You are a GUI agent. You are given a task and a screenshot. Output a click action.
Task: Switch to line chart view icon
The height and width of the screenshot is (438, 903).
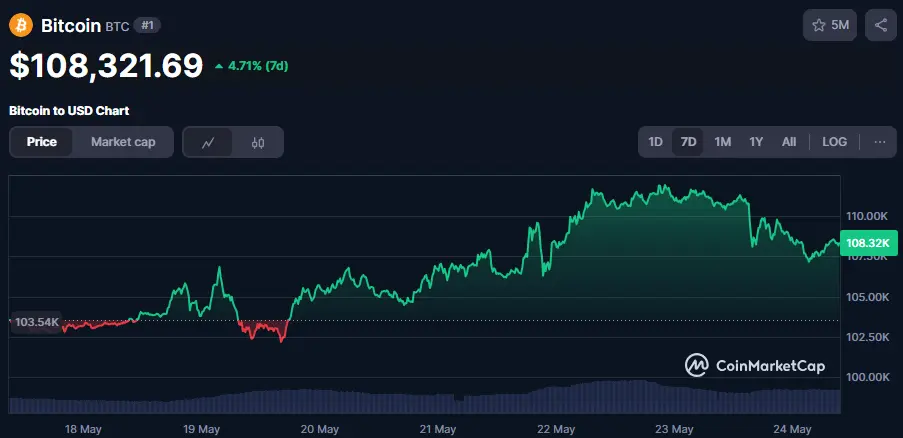point(208,142)
